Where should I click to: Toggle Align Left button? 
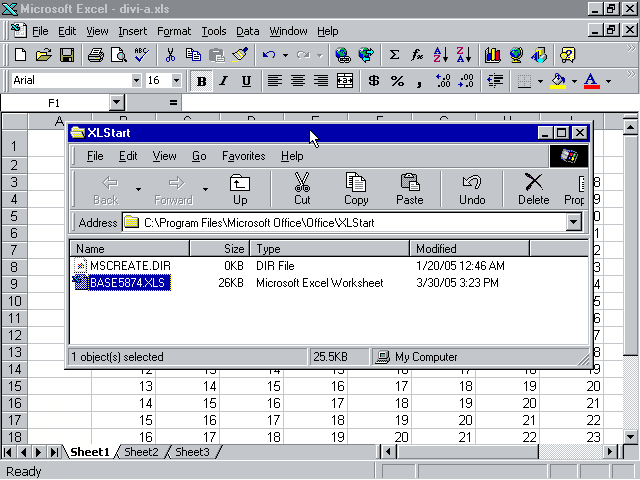pos(275,81)
